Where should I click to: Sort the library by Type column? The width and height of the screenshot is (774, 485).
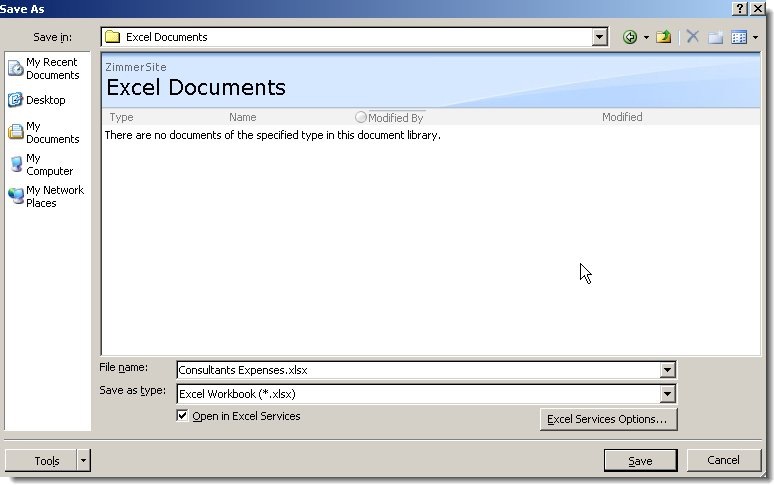[121, 117]
